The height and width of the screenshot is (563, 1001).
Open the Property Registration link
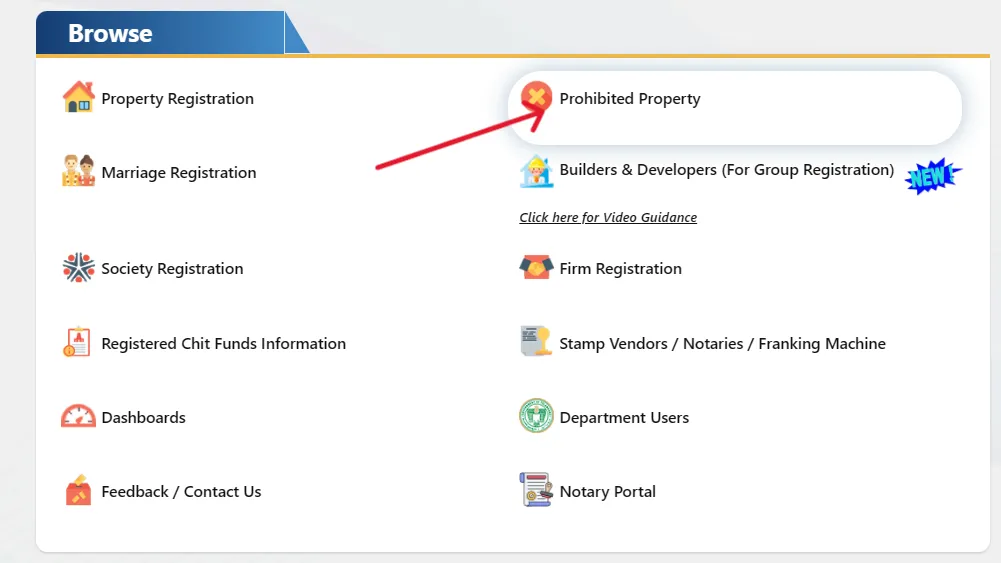pyautogui.click(x=177, y=99)
